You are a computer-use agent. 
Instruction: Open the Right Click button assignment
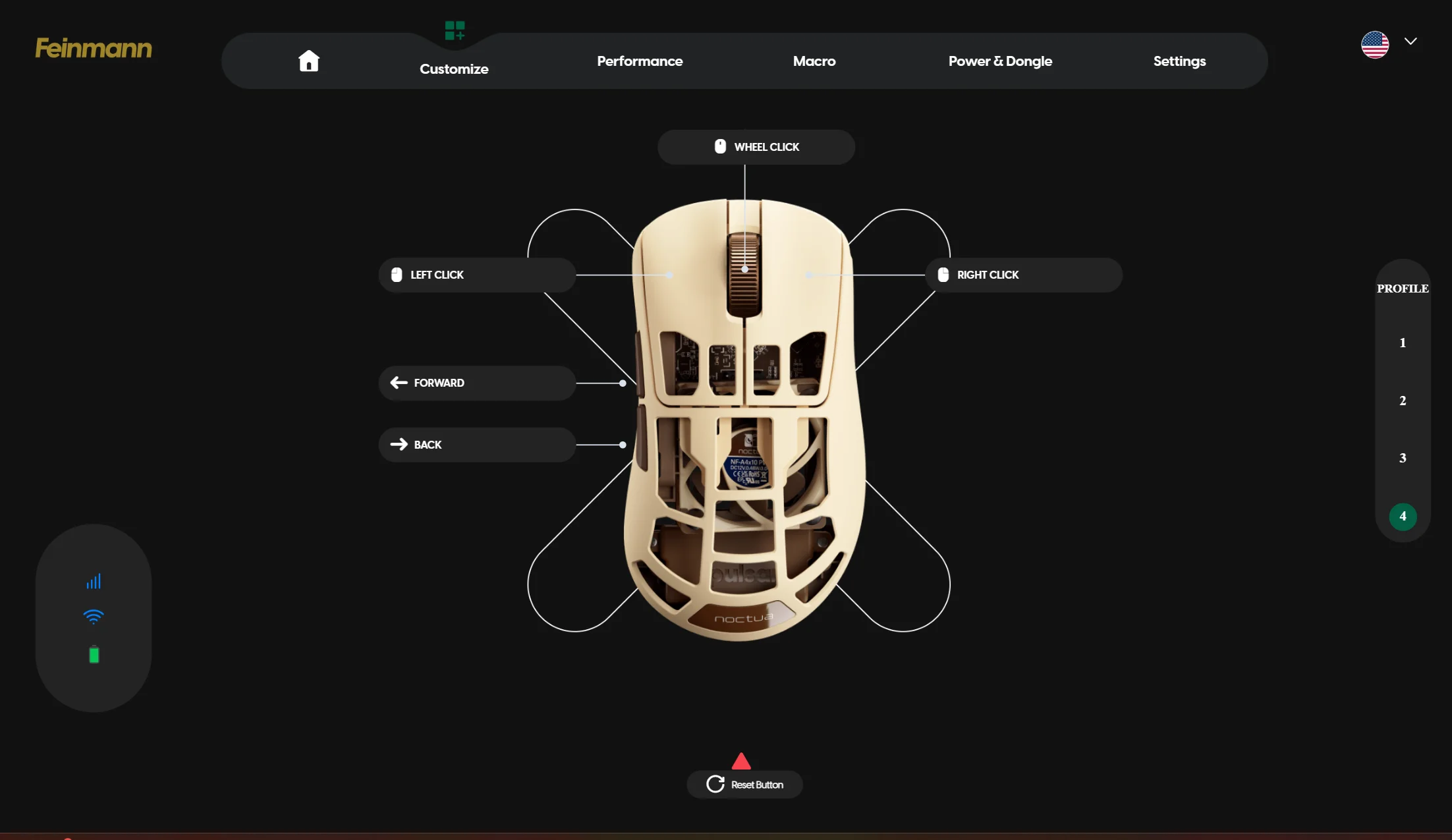[x=1024, y=275]
